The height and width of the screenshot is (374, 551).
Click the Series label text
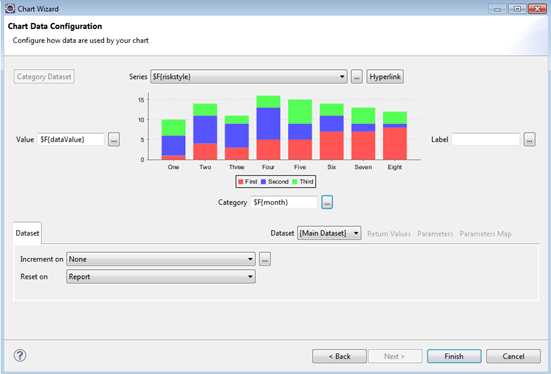[x=138, y=77]
